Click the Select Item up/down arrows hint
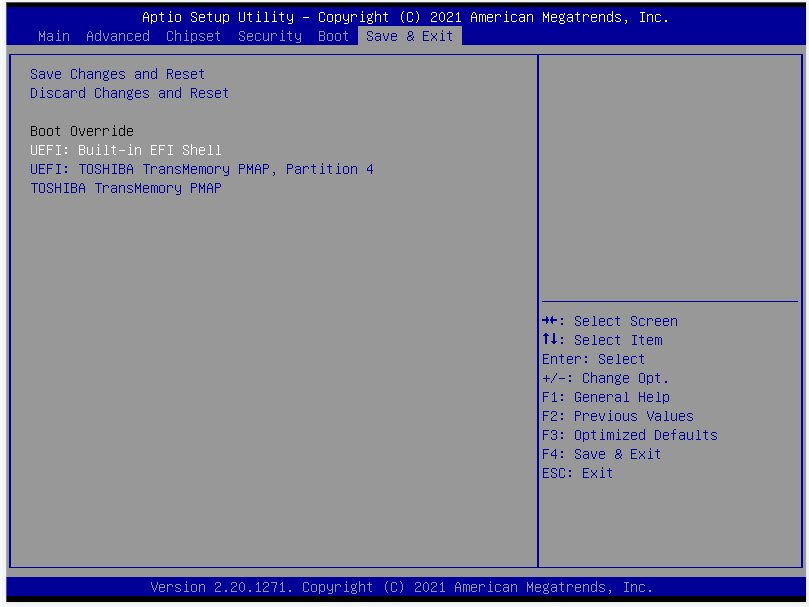 coord(601,340)
